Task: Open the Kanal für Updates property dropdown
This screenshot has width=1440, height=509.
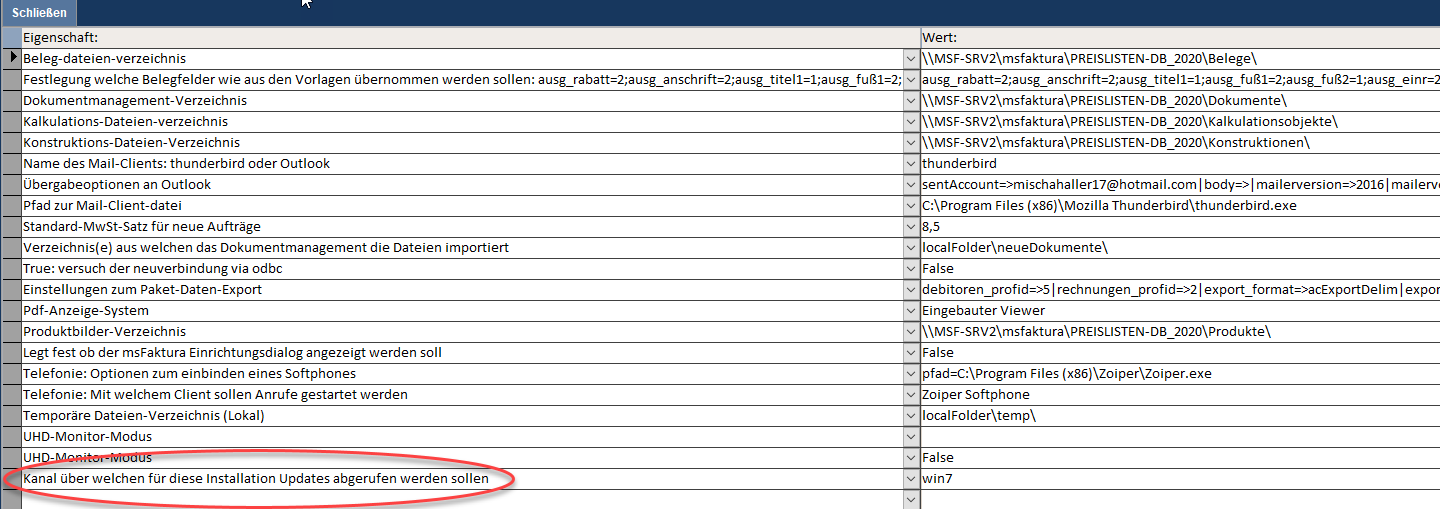Action: coord(910,479)
